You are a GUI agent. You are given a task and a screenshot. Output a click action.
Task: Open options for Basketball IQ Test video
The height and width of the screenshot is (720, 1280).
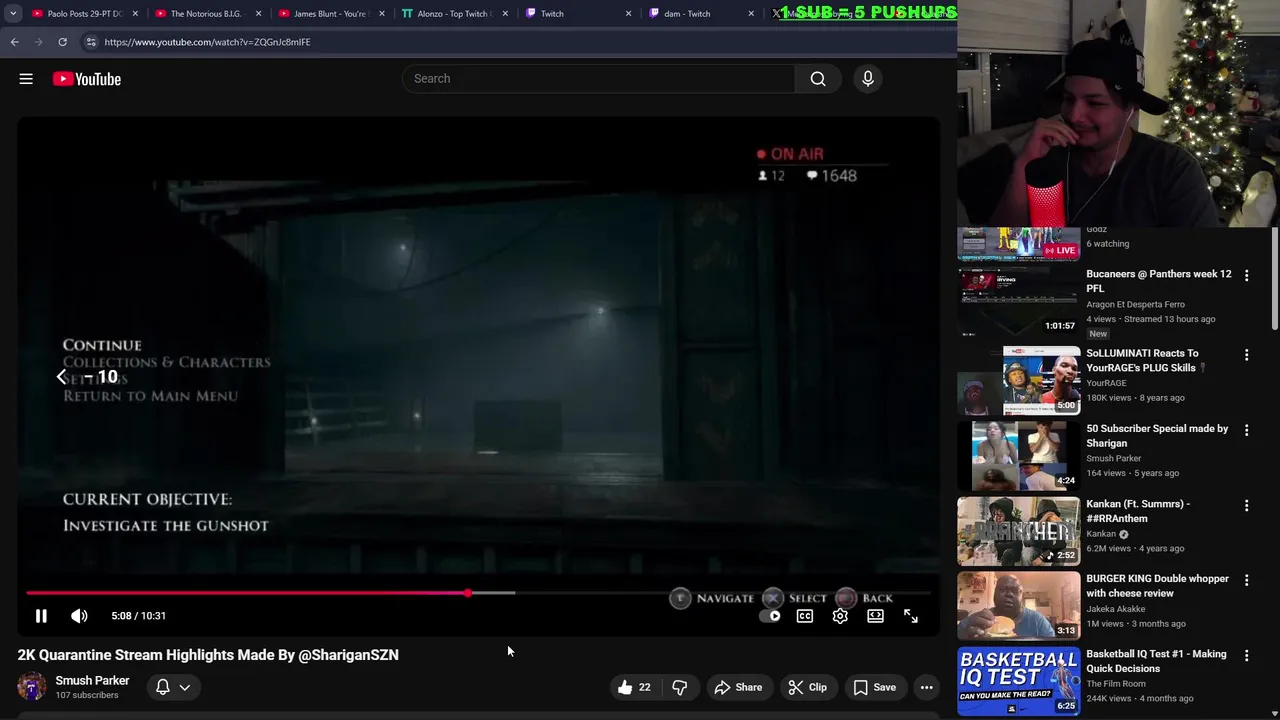tap(1246, 656)
